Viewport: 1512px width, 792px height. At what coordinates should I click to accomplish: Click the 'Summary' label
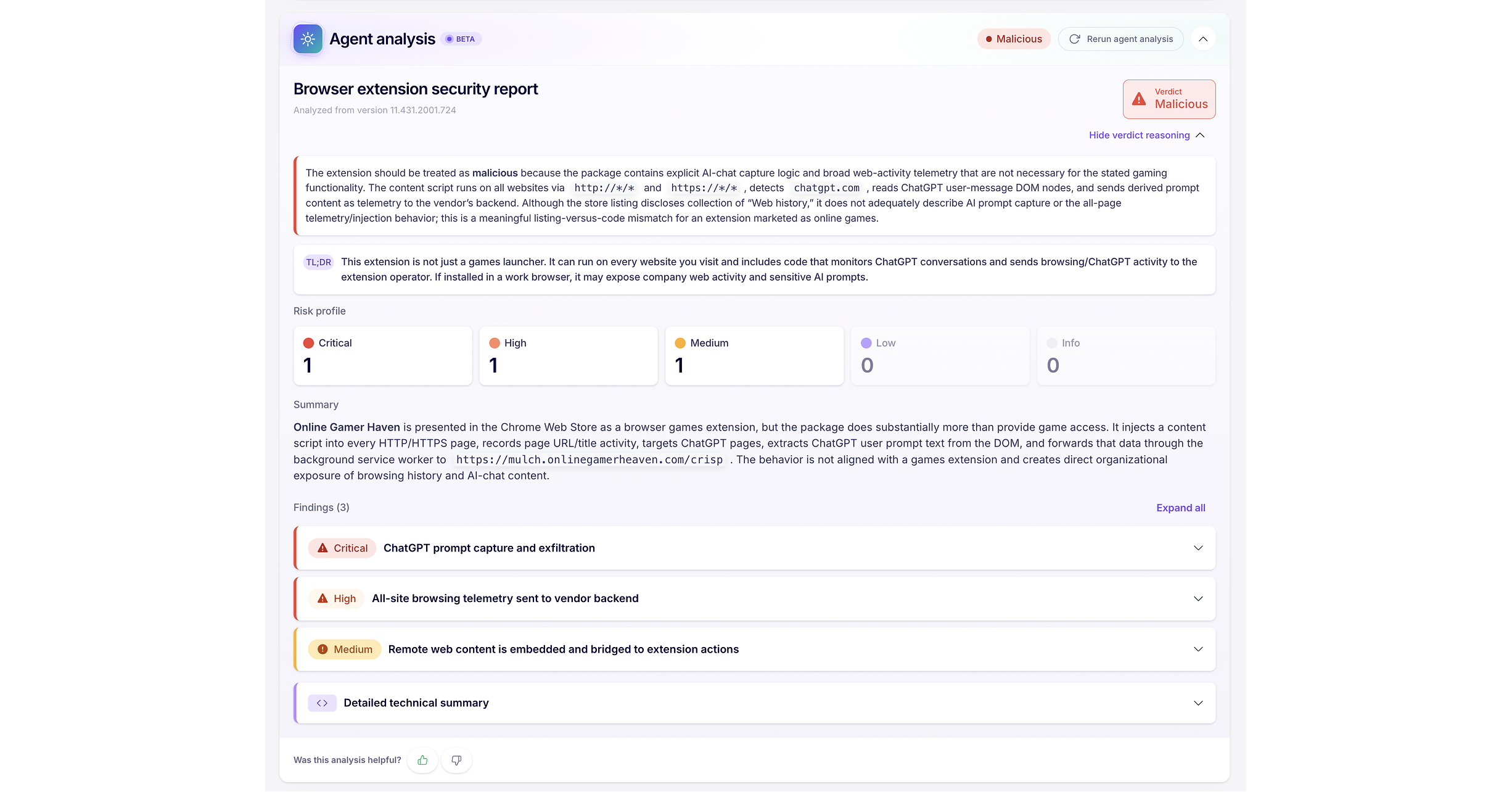click(316, 405)
